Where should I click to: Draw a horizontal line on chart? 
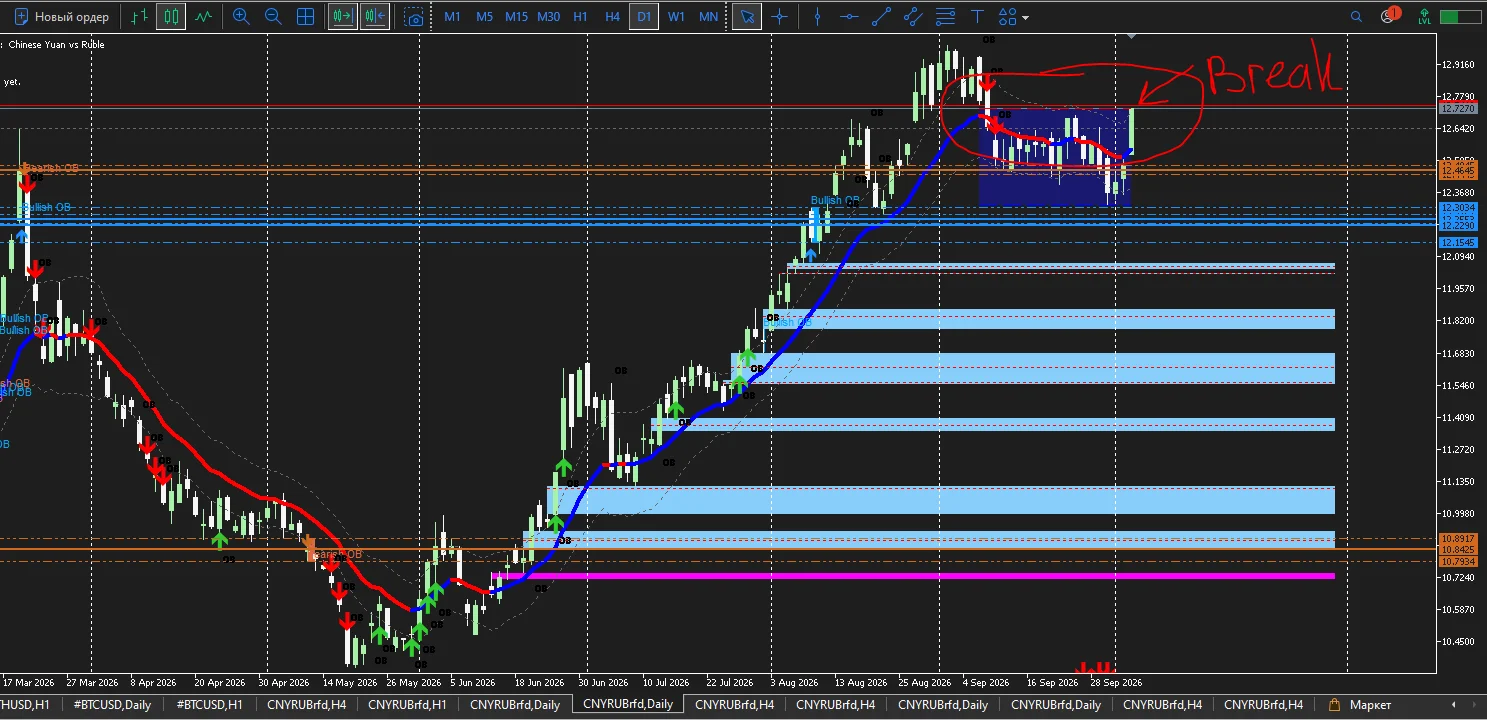click(x=849, y=17)
